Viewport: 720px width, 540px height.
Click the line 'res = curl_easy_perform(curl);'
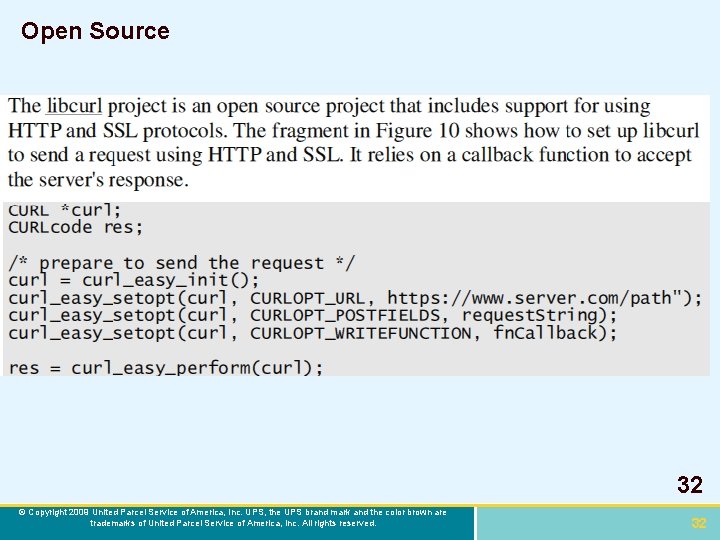(166, 368)
